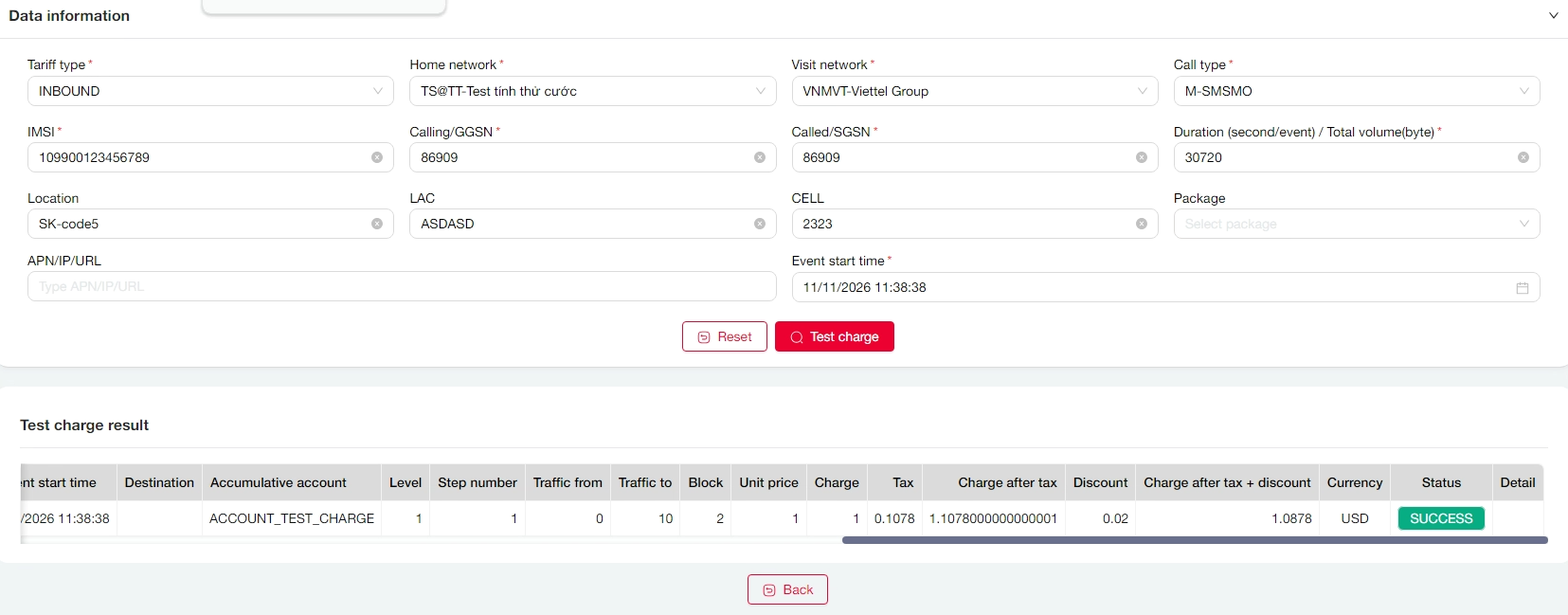Viewport: 1568px width, 615px height.
Task: Collapse the Data information section
Action: tap(1553, 16)
